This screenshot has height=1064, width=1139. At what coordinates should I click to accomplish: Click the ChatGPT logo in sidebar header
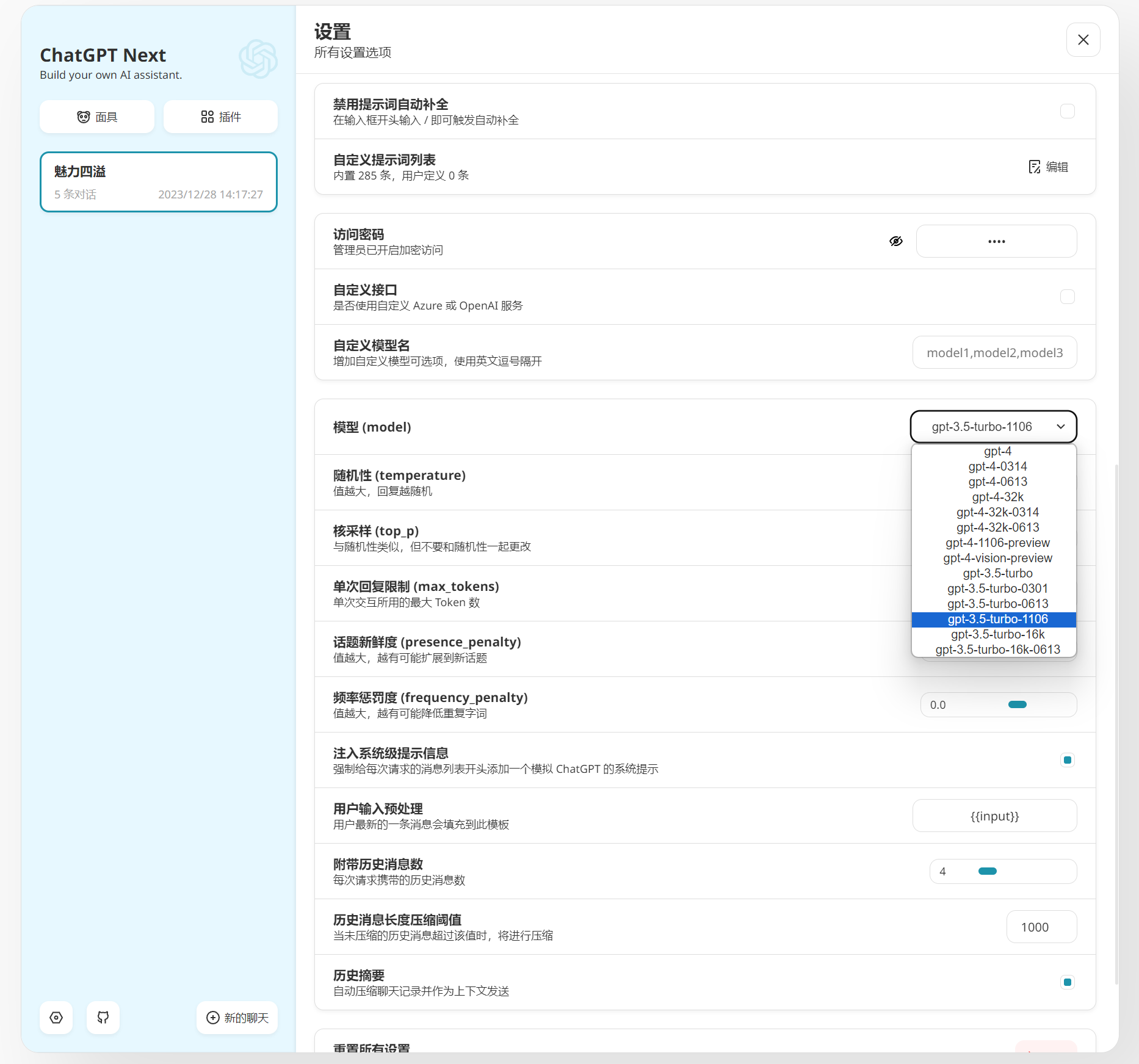pos(258,59)
